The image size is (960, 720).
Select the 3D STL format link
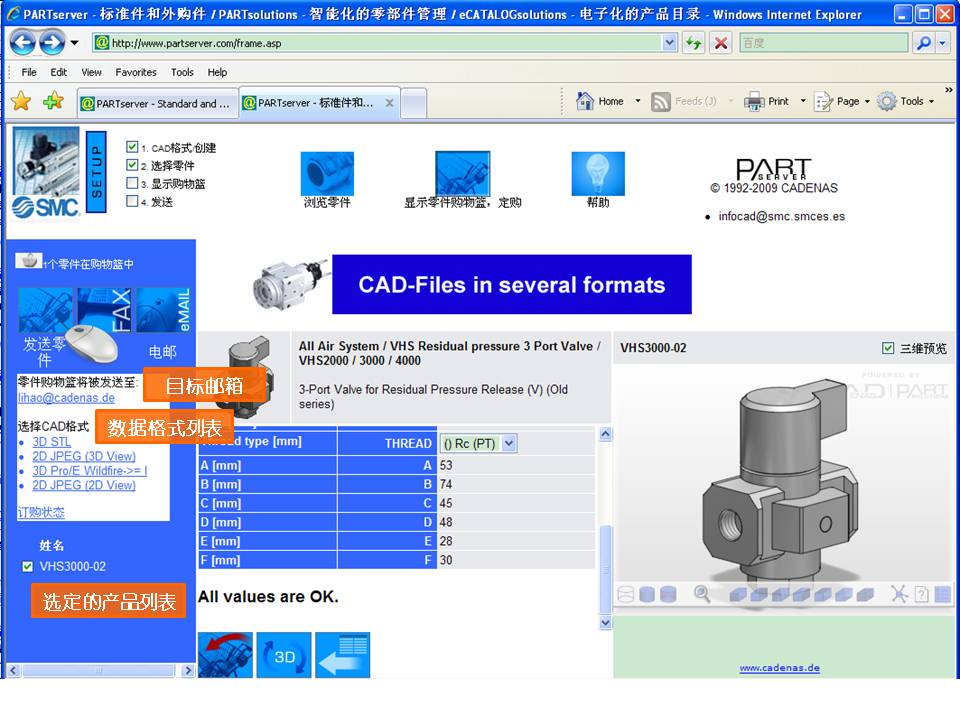pos(51,441)
